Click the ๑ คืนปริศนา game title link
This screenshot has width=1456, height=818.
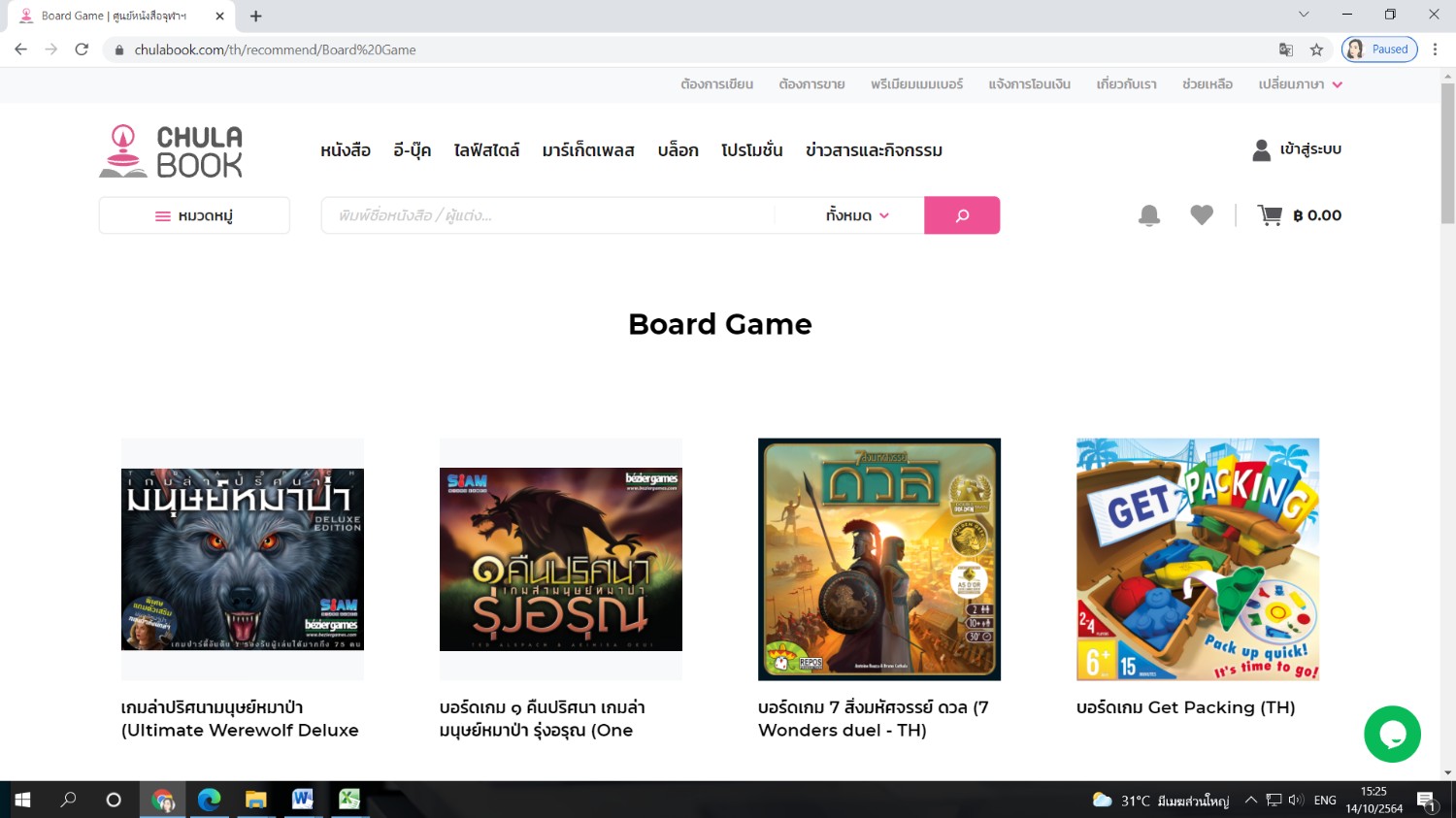pos(542,719)
